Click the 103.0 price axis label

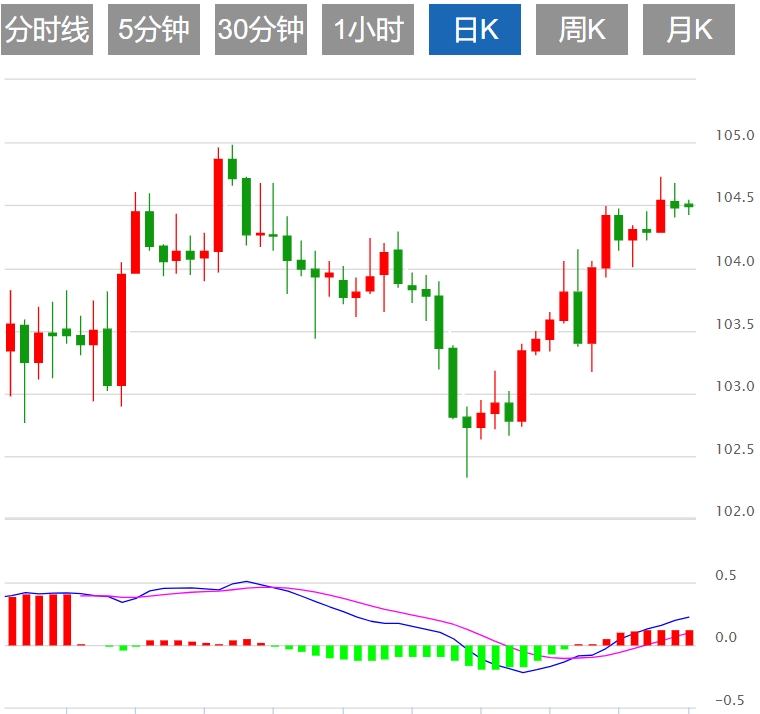[x=735, y=386]
